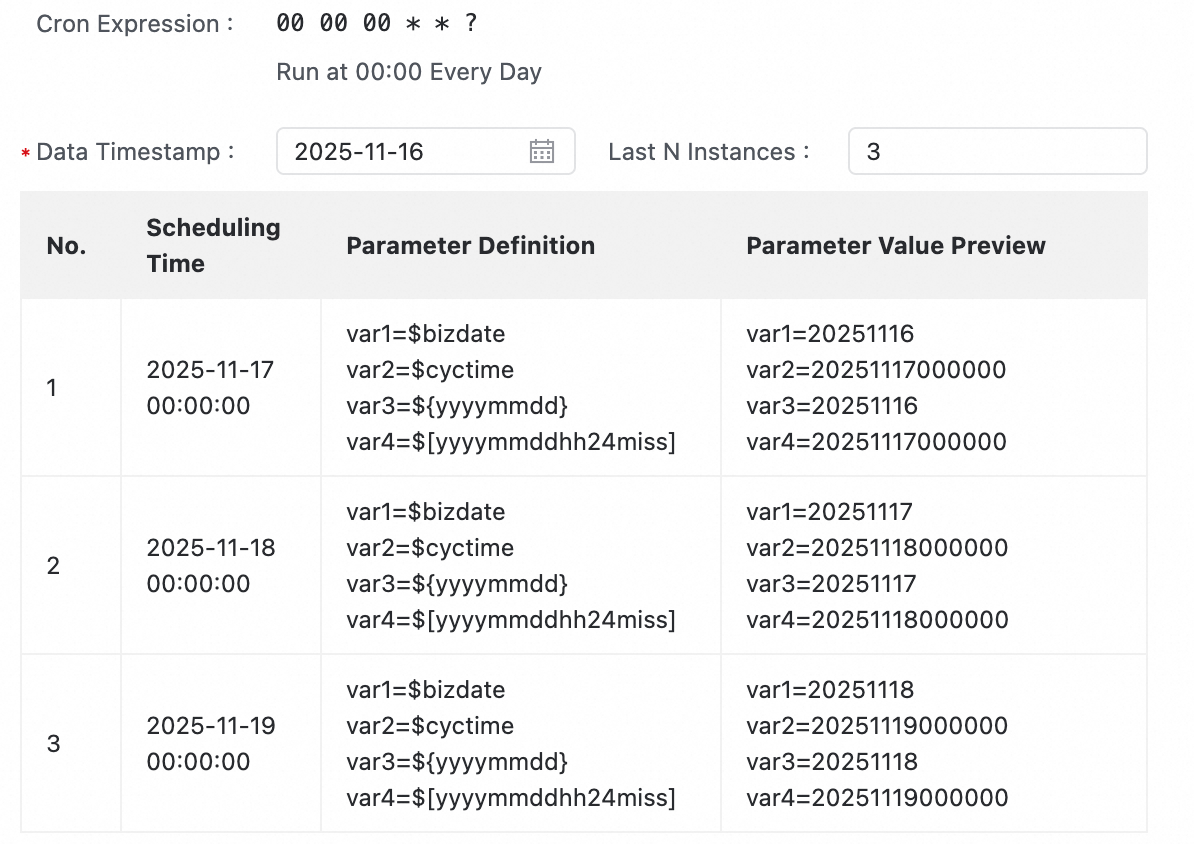Select var1=$bizdate in row 2
1194x844 pixels.
[426, 512]
